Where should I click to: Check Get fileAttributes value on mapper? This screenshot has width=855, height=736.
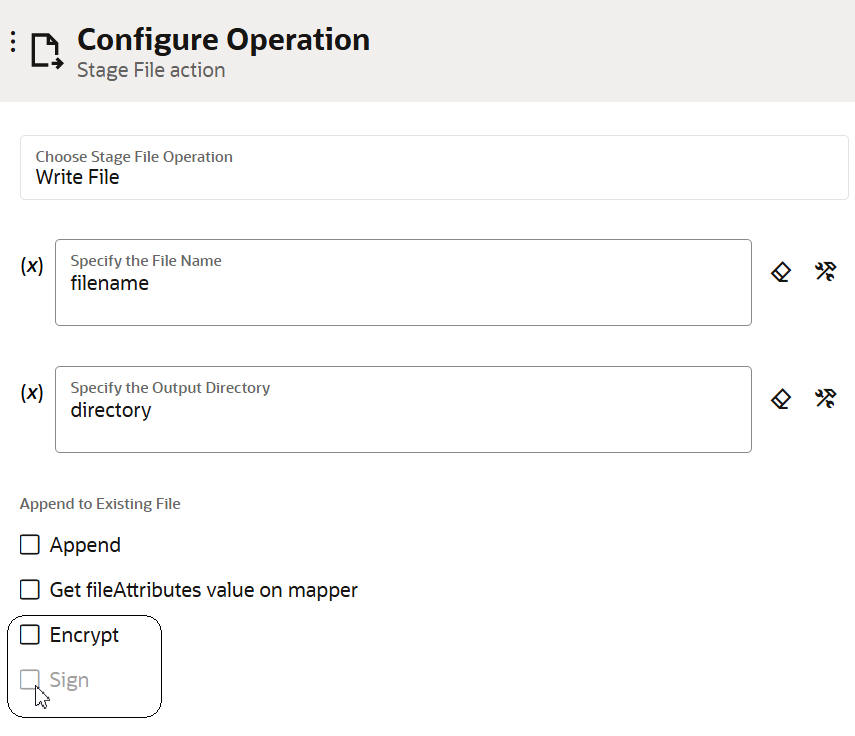(30, 590)
